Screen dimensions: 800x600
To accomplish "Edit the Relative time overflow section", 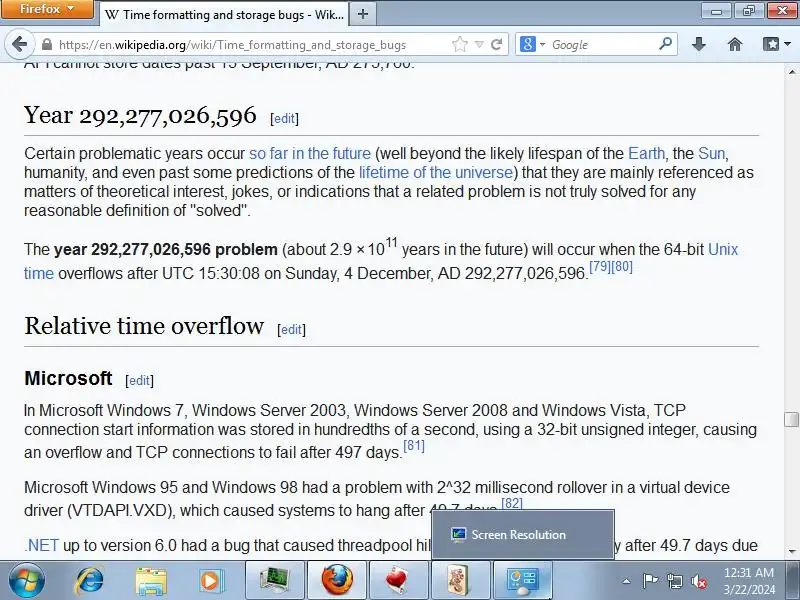I will (x=291, y=330).
